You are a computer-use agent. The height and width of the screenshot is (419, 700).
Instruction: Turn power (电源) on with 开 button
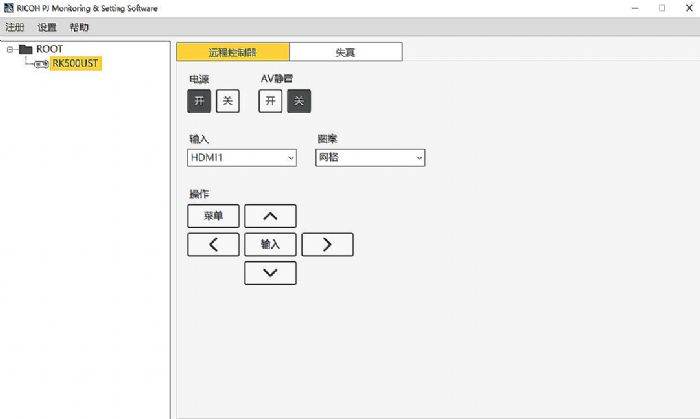click(198, 100)
